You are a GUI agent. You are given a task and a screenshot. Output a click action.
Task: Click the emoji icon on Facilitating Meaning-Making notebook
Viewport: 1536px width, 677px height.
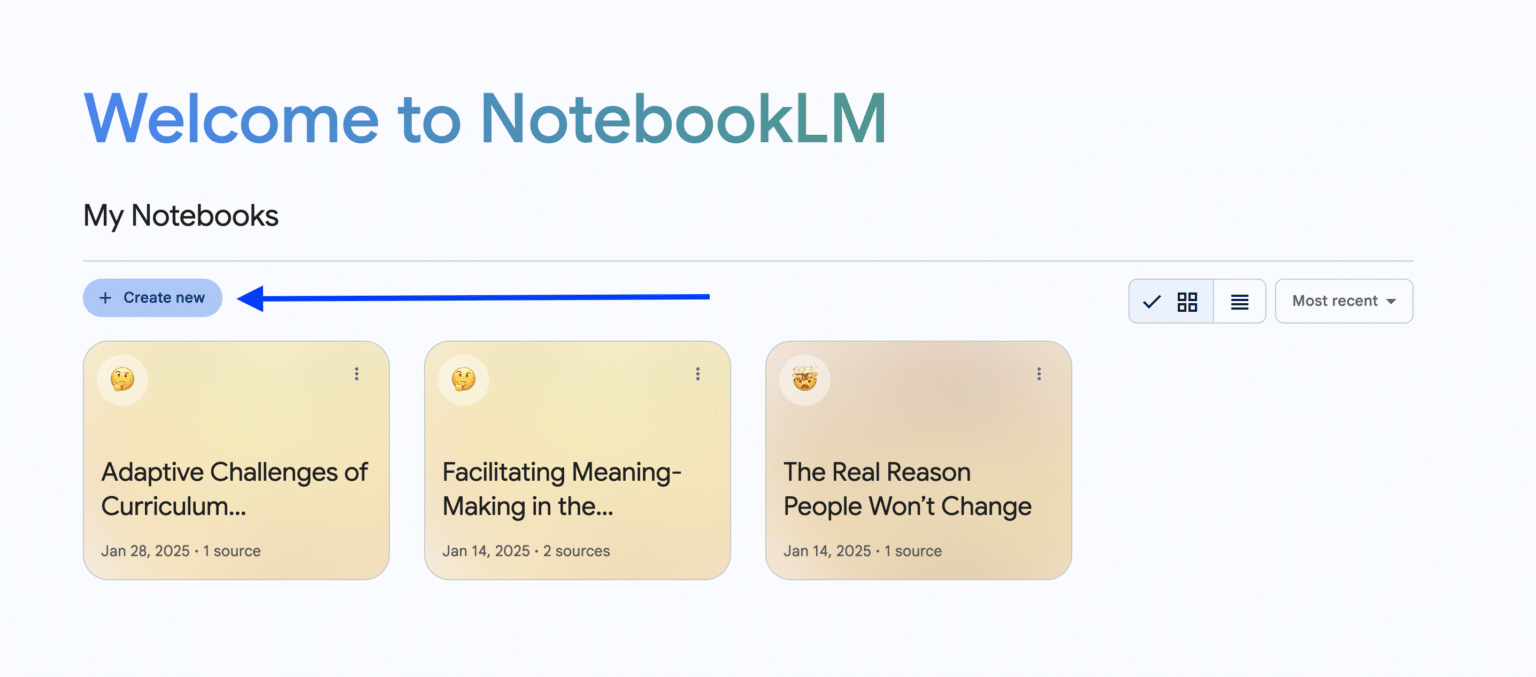pos(462,379)
